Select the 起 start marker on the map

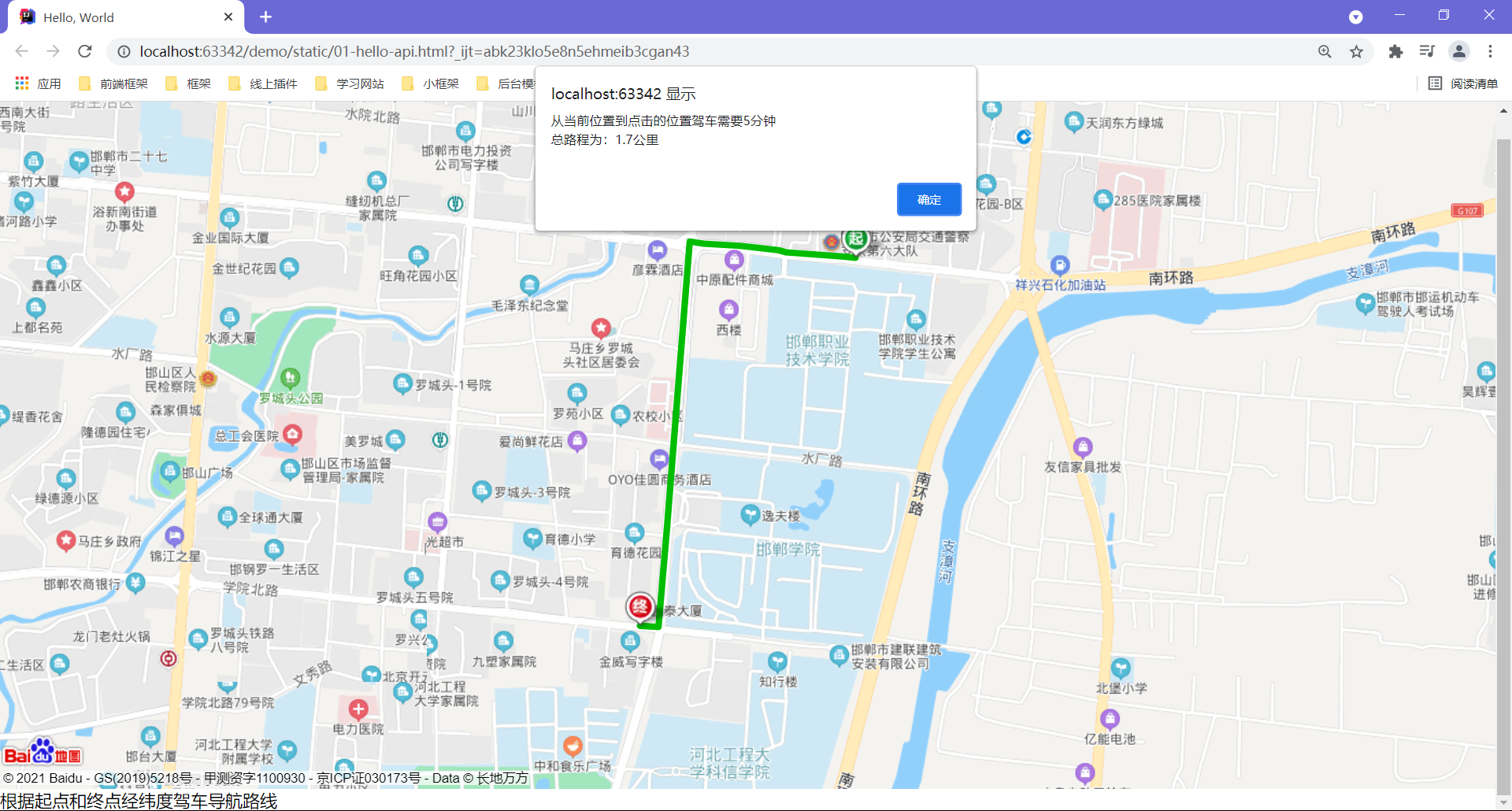(x=855, y=238)
